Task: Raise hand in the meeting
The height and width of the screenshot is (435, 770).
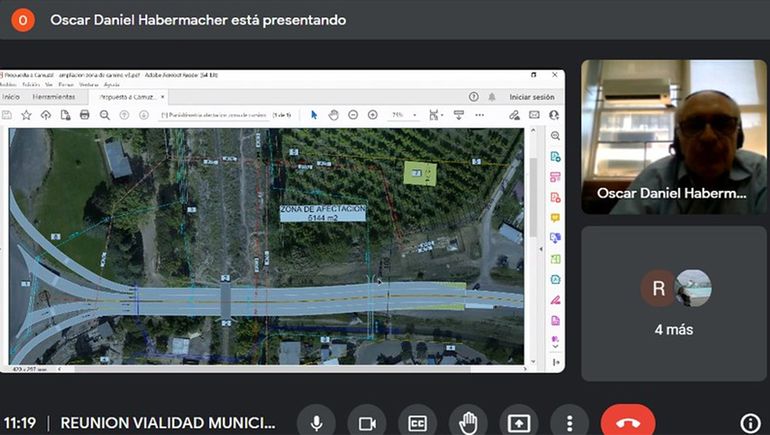Action: pos(468,422)
